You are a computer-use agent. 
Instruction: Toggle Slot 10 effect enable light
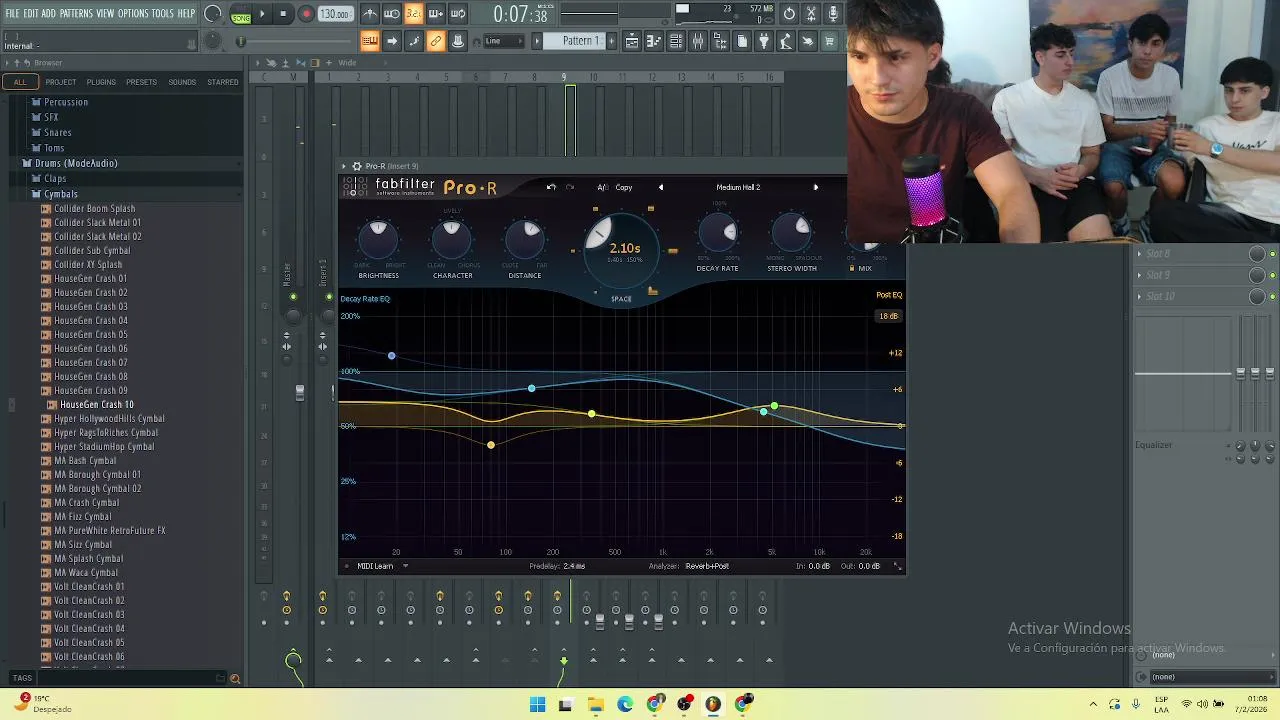tap(1272, 296)
